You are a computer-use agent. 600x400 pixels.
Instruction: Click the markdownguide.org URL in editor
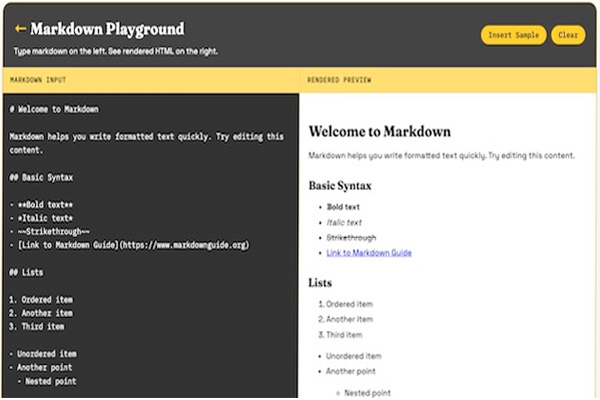[x=185, y=245]
